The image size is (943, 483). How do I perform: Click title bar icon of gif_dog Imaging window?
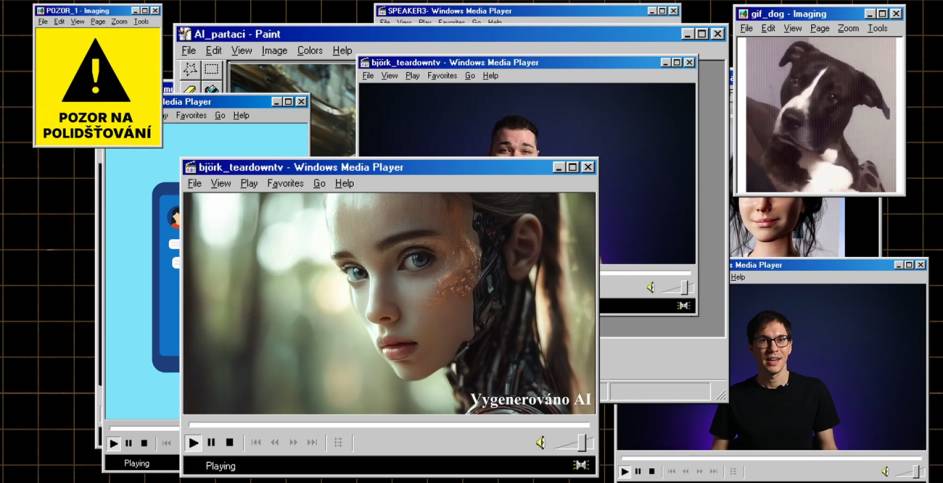coord(743,14)
